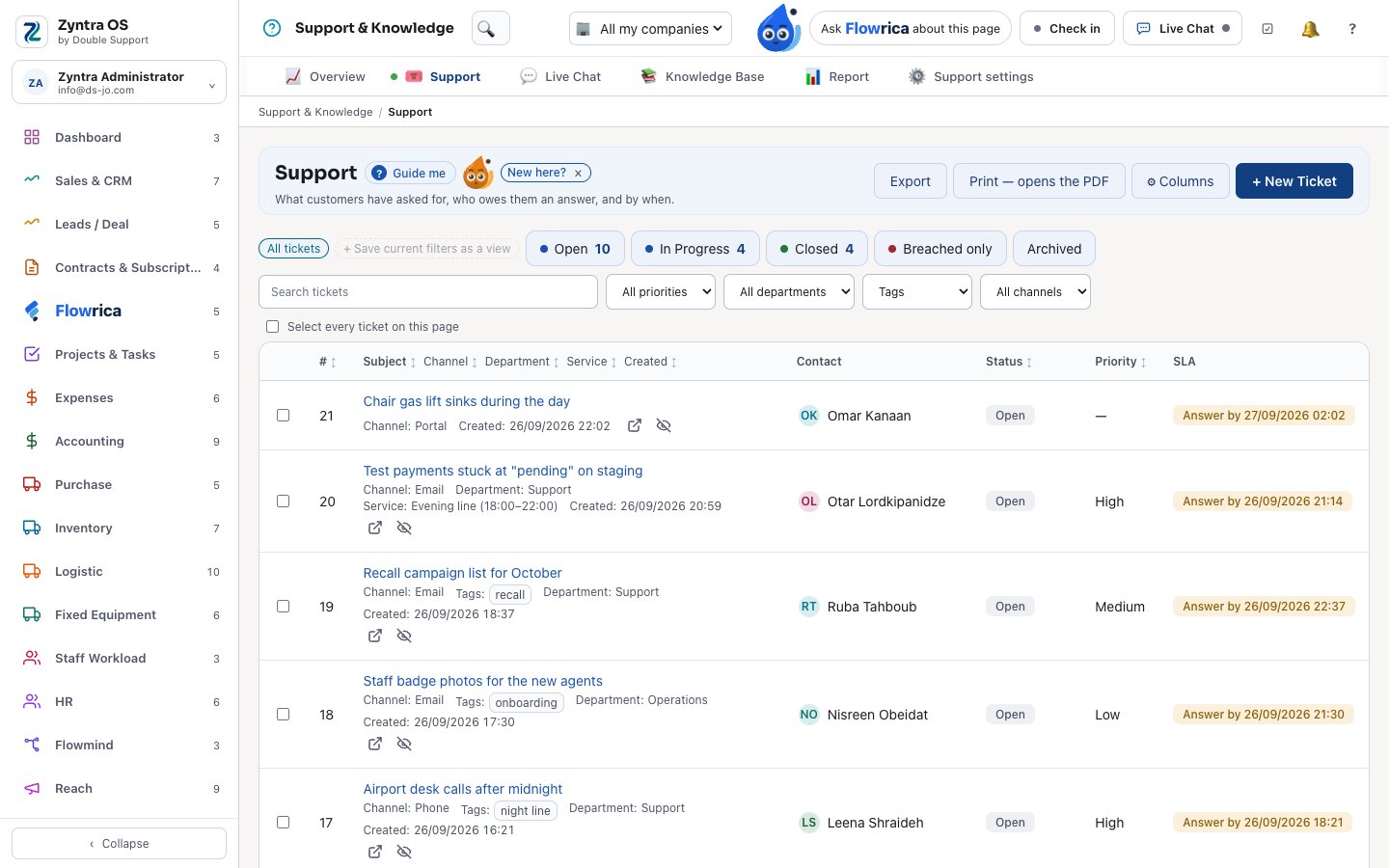The width and height of the screenshot is (1389, 868).
Task: Expand the Zyntra Administrator account menu
Action: point(119,83)
